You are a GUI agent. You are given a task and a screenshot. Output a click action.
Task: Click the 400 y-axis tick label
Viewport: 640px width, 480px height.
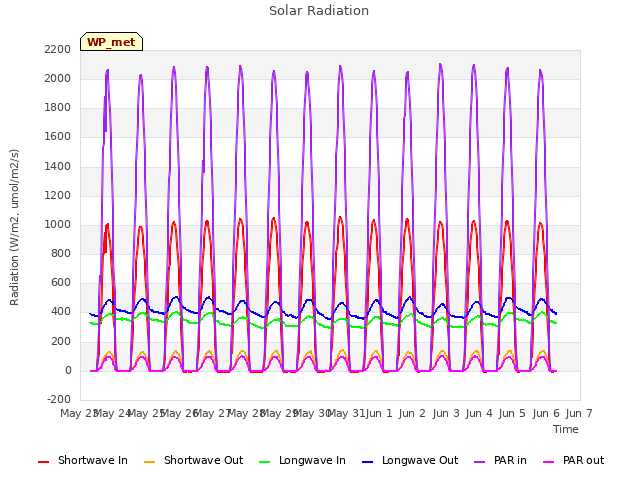(x=61, y=312)
